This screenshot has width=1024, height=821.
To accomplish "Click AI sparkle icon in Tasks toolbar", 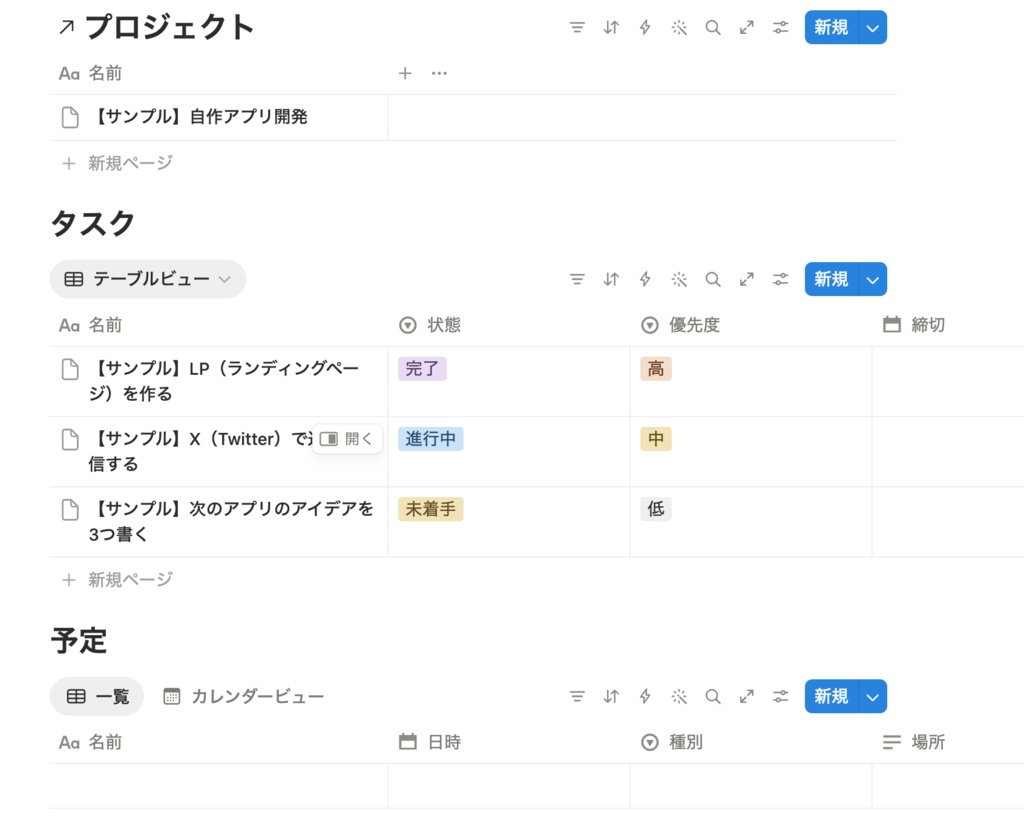I will coord(679,280).
